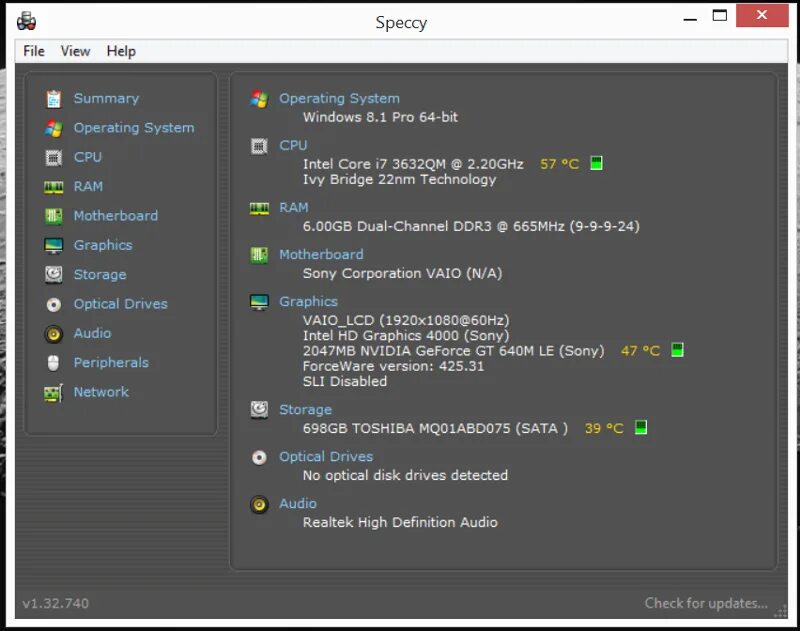Select Audio in the sidebar
Image resolution: width=800 pixels, height=631 pixels.
click(92, 333)
